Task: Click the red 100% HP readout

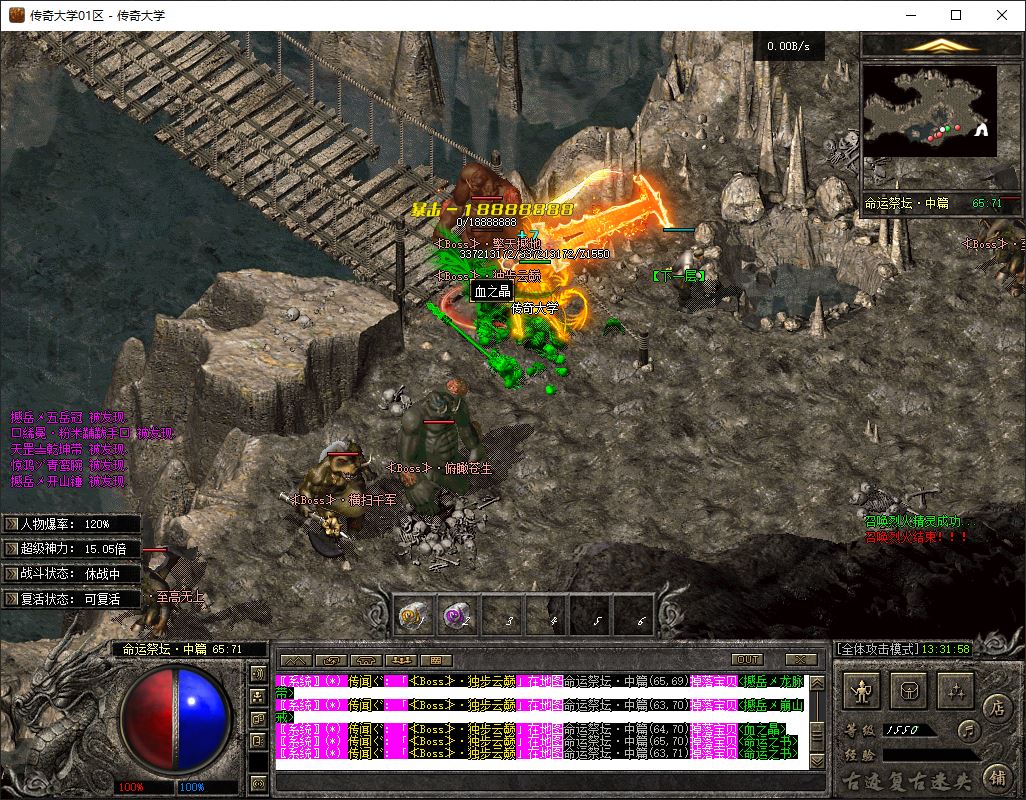Action: pyautogui.click(x=131, y=788)
